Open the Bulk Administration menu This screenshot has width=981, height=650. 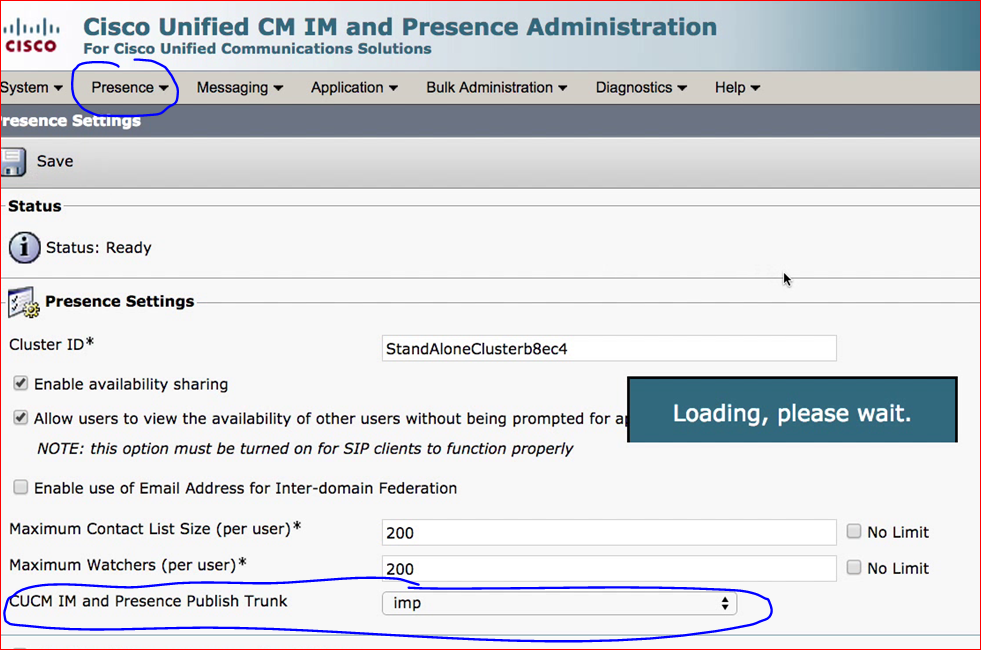497,88
